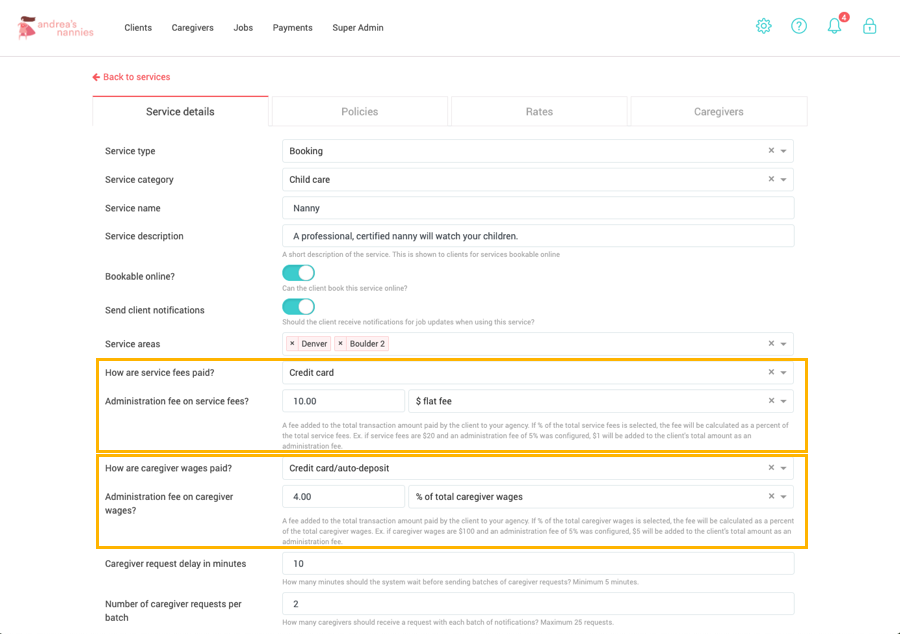Clear the $ flat fee selection
900x634 pixels.
pos(771,400)
